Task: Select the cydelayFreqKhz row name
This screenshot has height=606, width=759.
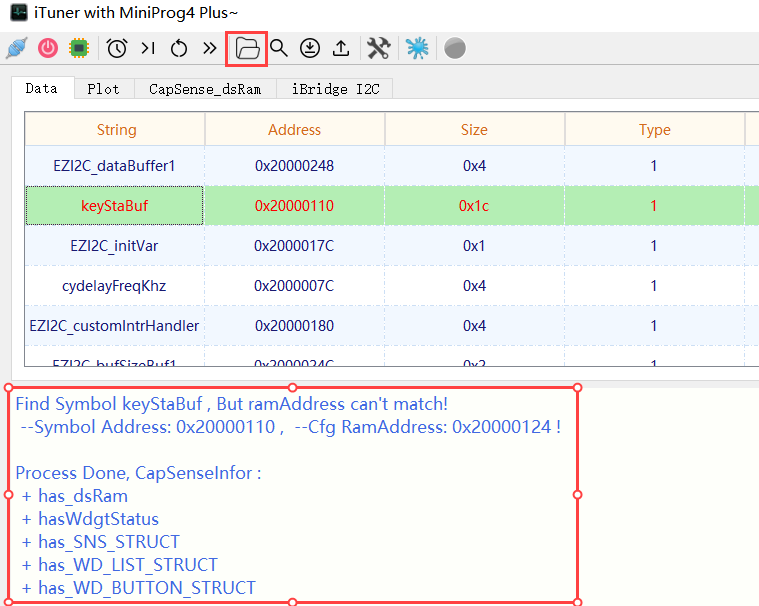Action: pos(114,286)
